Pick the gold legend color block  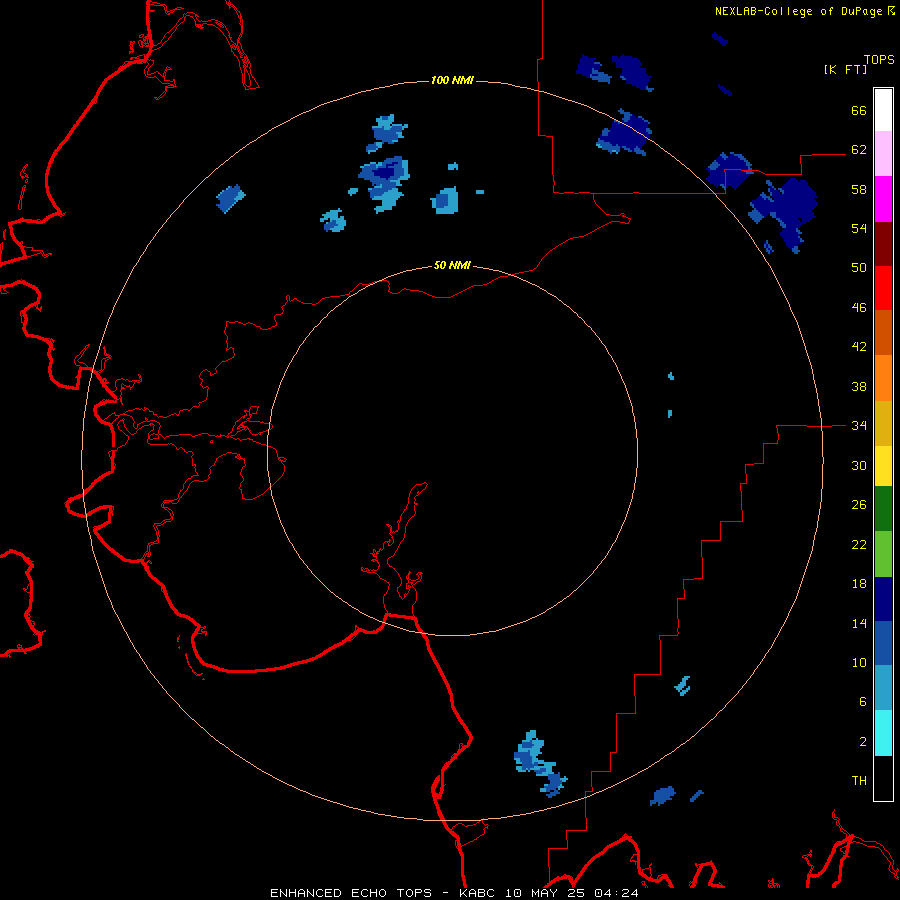pos(883,424)
